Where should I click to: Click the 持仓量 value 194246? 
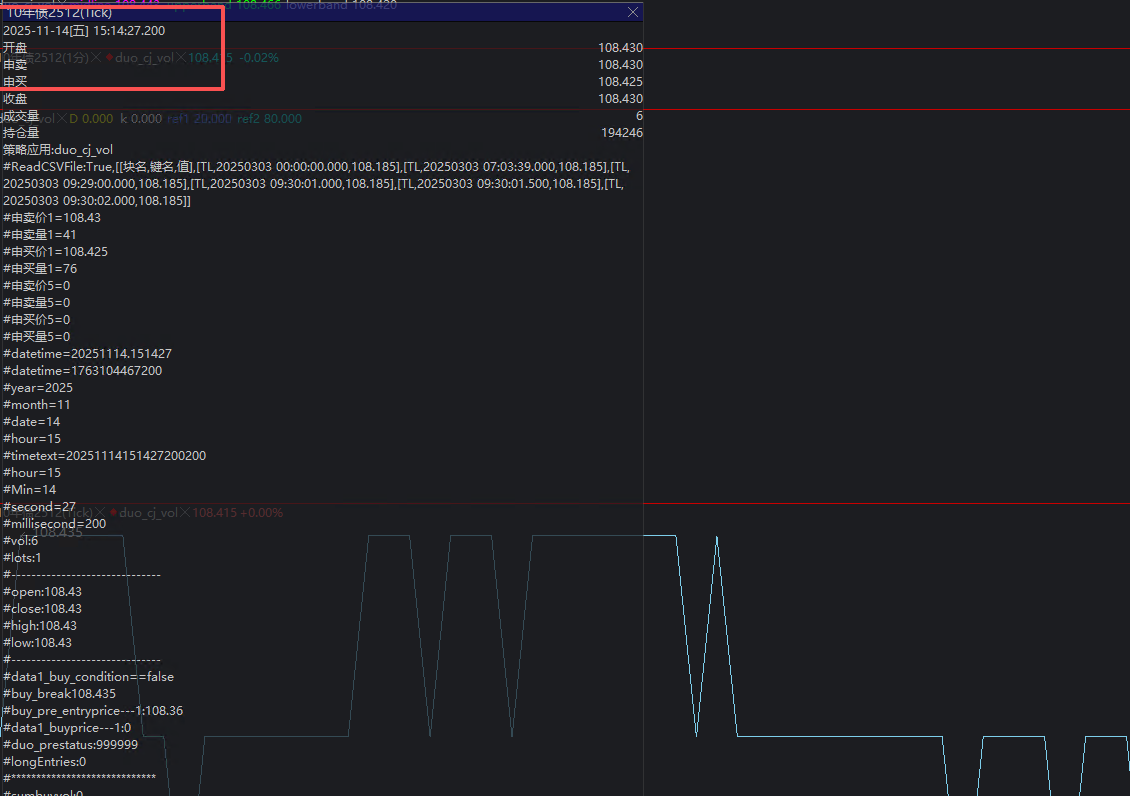click(621, 133)
